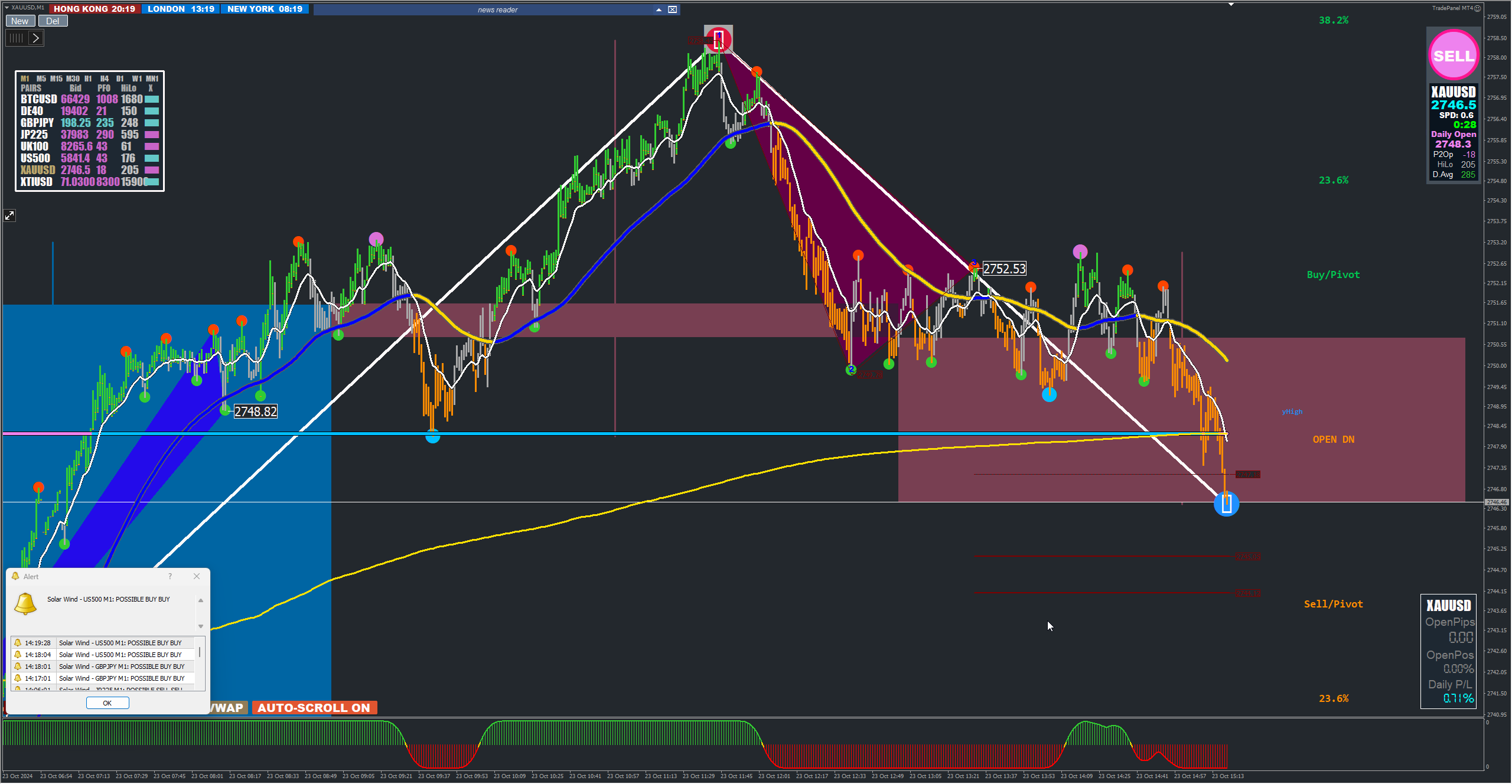This screenshot has width=1512, height=784.
Task: Close the news reader panel
Action: 672,9
